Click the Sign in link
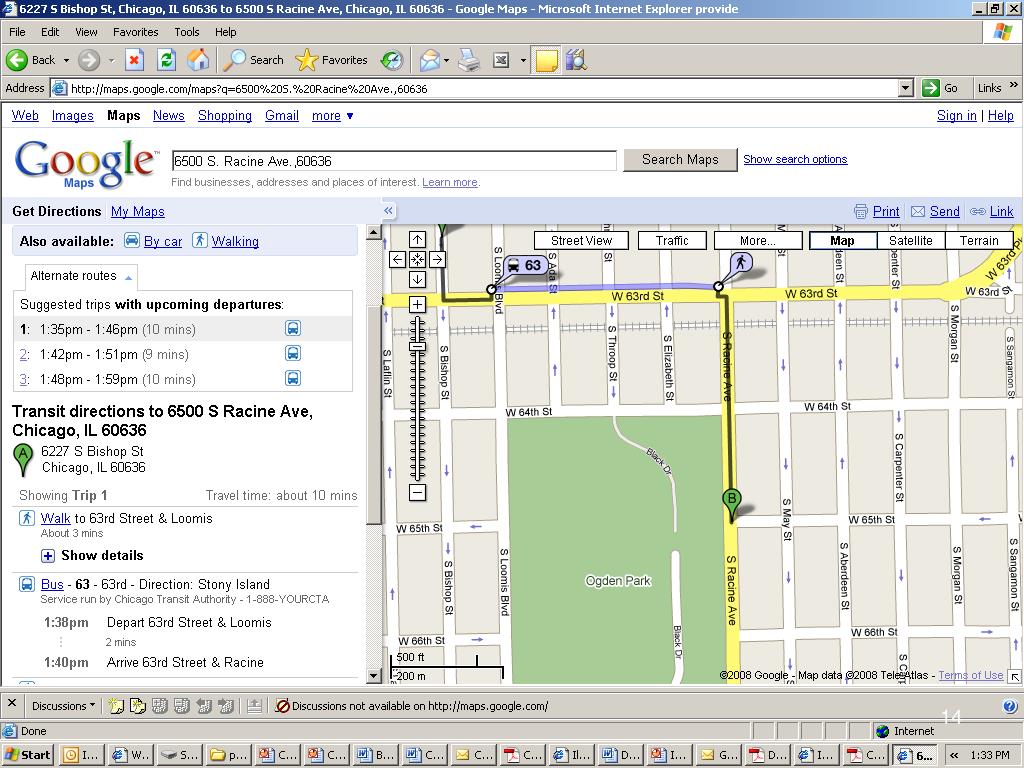The image size is (1024, 768). [x=956, y=116]
